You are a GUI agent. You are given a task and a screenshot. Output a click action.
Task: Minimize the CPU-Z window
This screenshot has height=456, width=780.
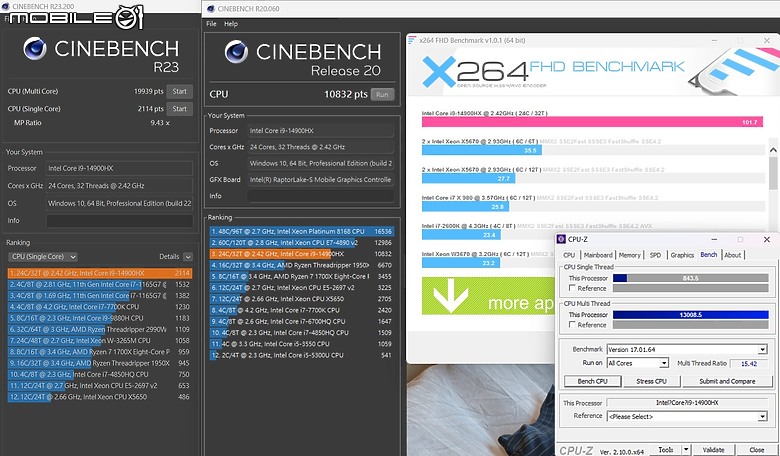pos(714,239)
